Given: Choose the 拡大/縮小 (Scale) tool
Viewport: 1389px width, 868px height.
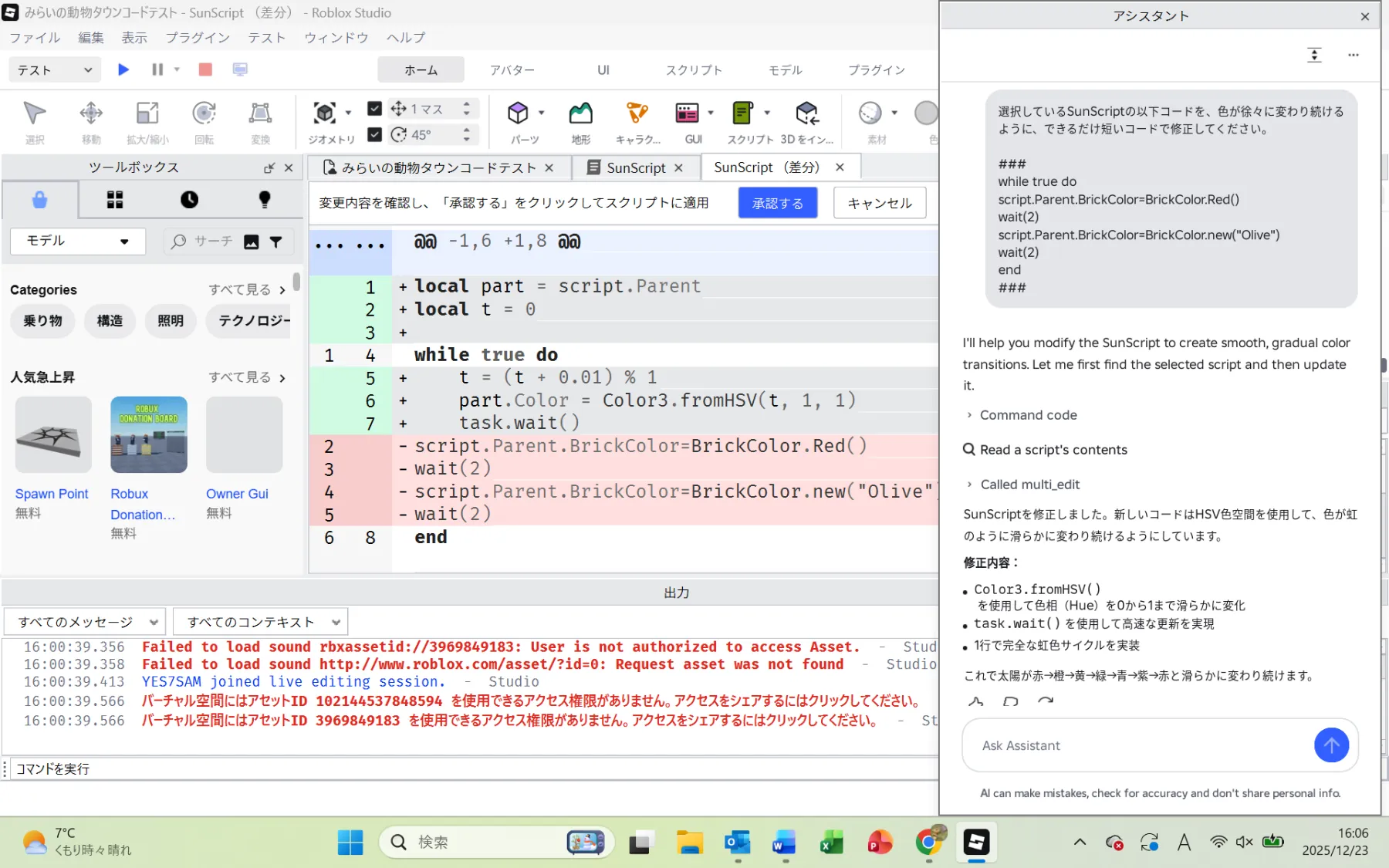Looking at the screenshot, I should (x=147, y=122).
